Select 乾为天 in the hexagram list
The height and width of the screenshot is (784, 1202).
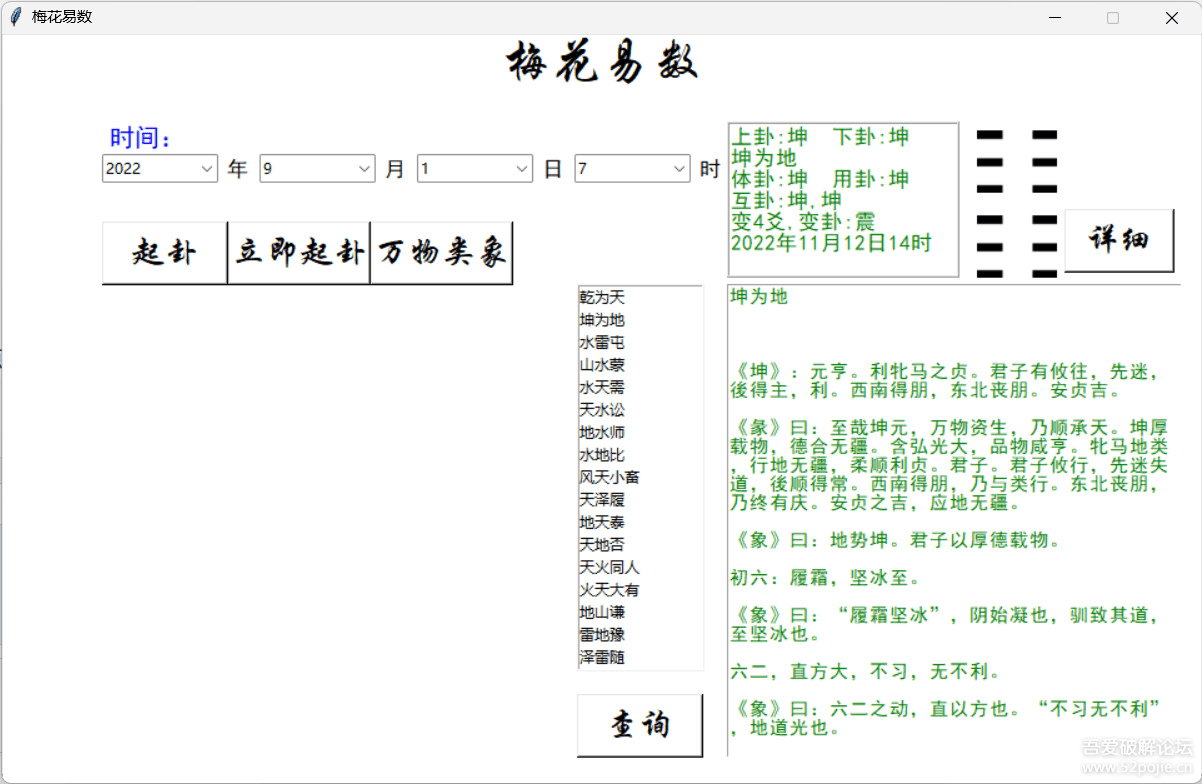[602, 297]
